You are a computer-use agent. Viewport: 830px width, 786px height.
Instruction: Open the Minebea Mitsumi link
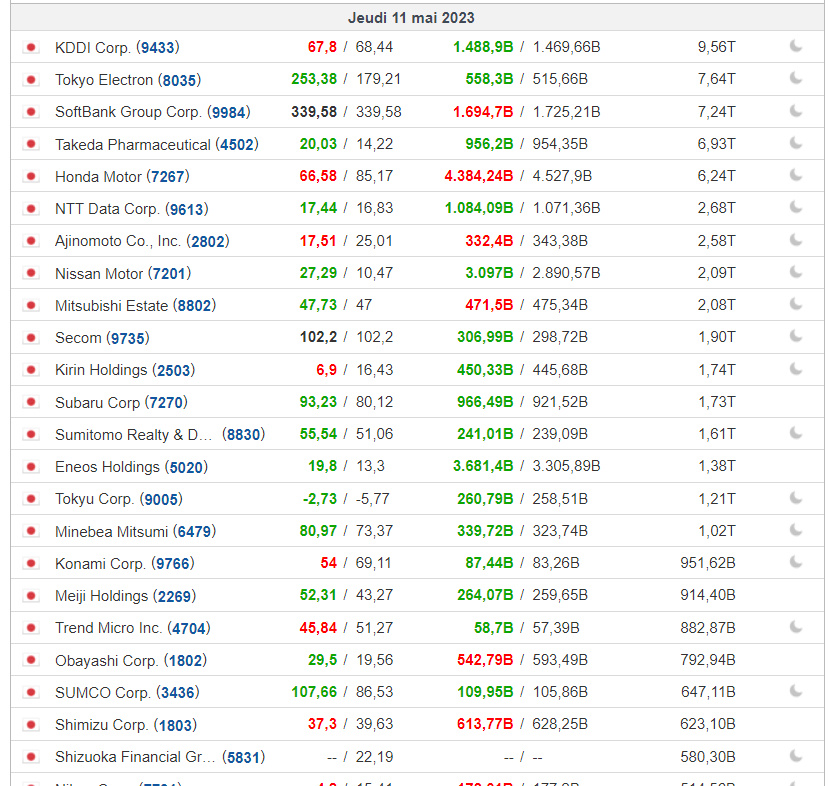pos(112,531)
